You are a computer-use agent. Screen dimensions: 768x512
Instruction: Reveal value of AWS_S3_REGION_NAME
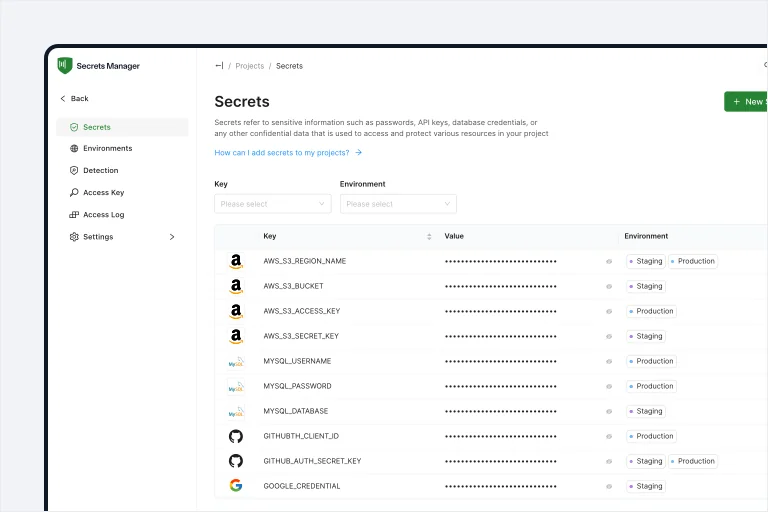coord(609,262)
